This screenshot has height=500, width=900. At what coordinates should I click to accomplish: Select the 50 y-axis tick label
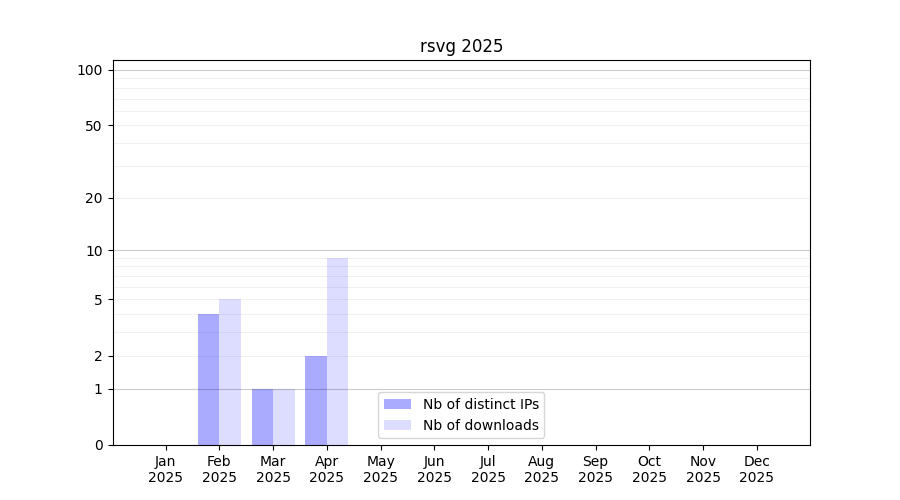pos(93,126)
